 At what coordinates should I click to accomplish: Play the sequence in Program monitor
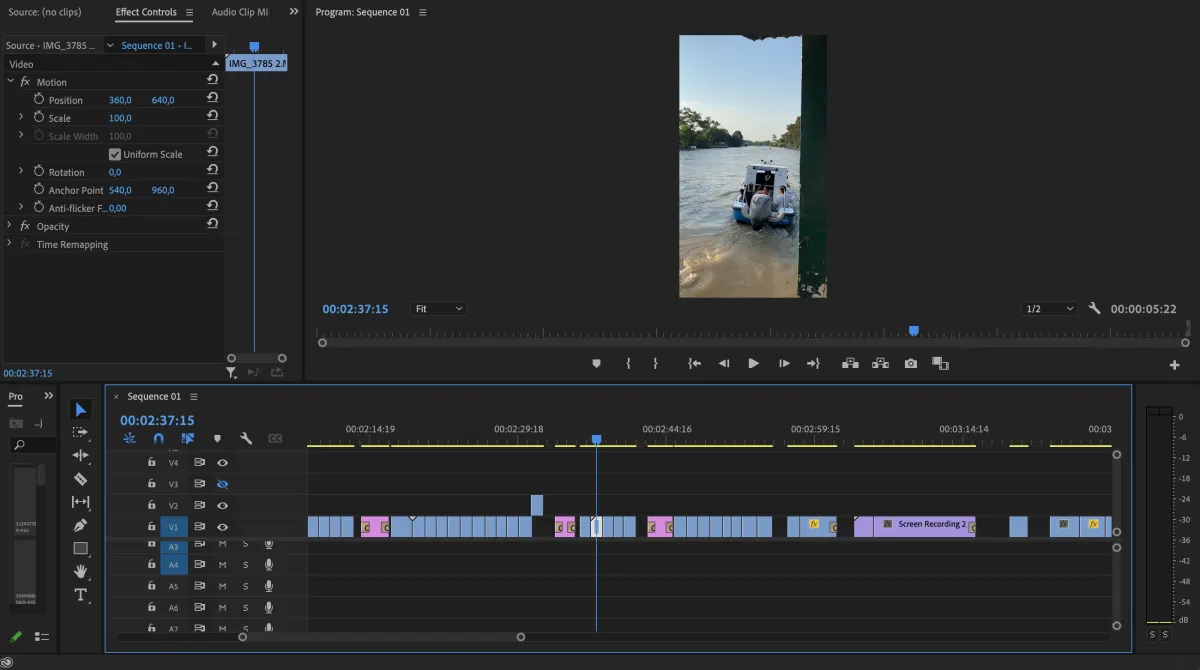tap(753, 364)
